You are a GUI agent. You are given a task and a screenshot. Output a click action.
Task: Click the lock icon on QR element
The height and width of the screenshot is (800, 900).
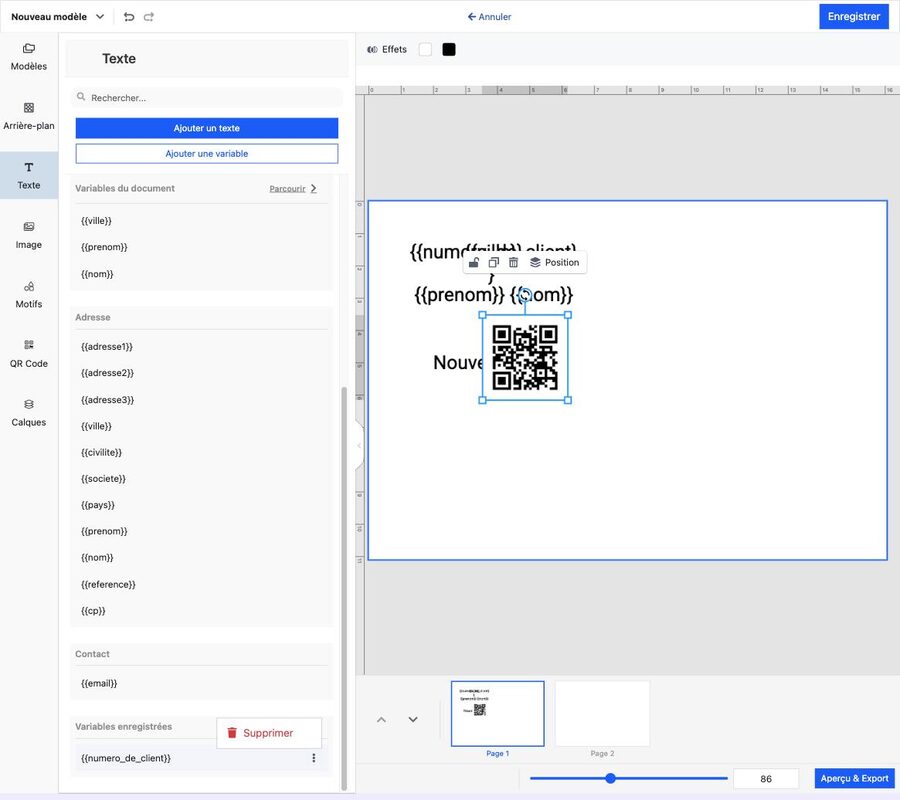tap(474, 262)
